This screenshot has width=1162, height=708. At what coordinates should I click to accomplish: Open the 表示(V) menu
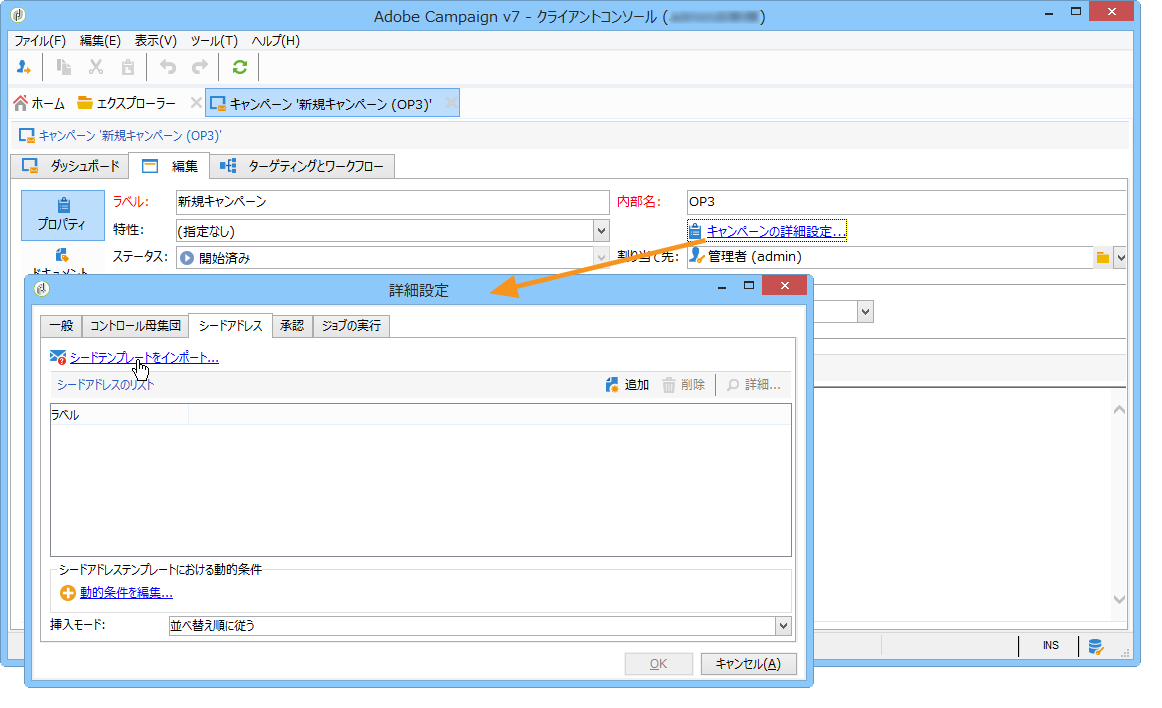[x=156, y=41]
